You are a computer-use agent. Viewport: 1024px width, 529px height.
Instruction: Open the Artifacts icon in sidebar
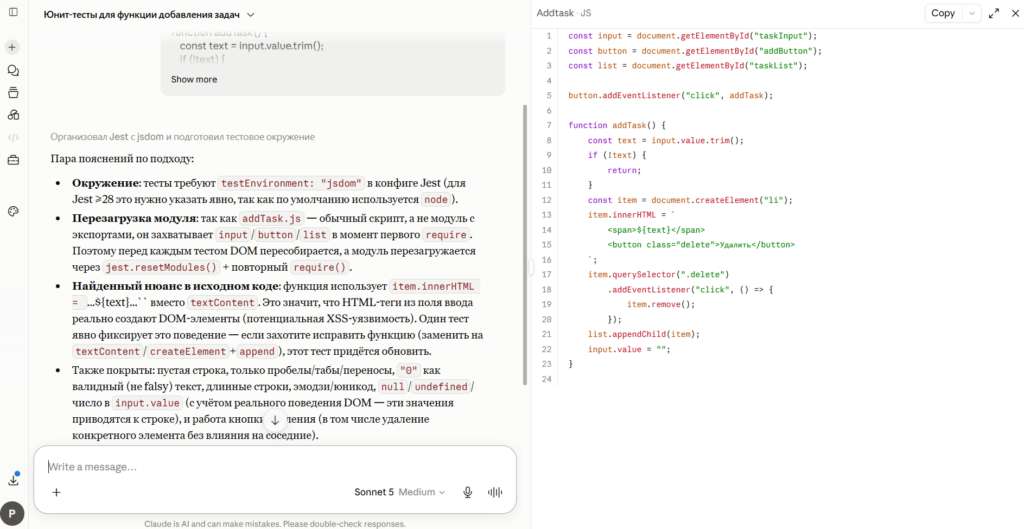click(x=13, y=115)
